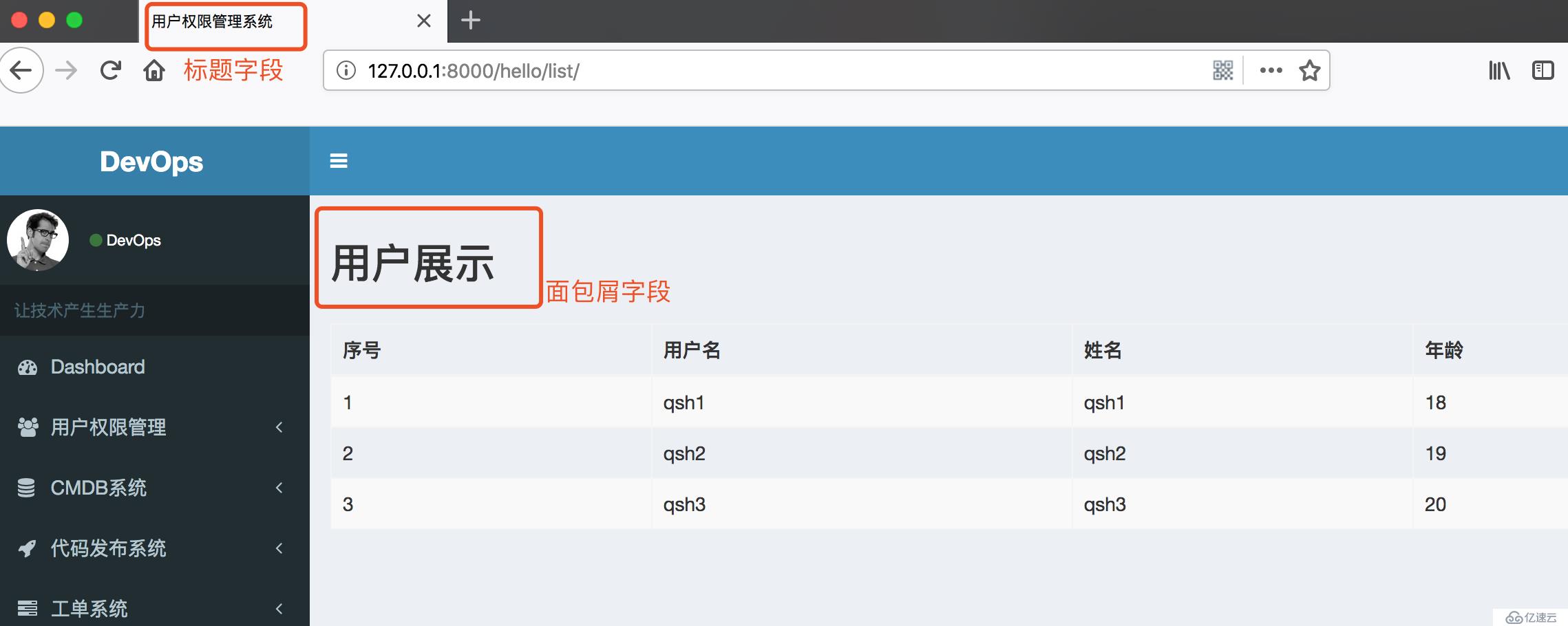
Task: Open the CMDB系统 menu item
Action: pyautogui.click(x=155, y=488)
